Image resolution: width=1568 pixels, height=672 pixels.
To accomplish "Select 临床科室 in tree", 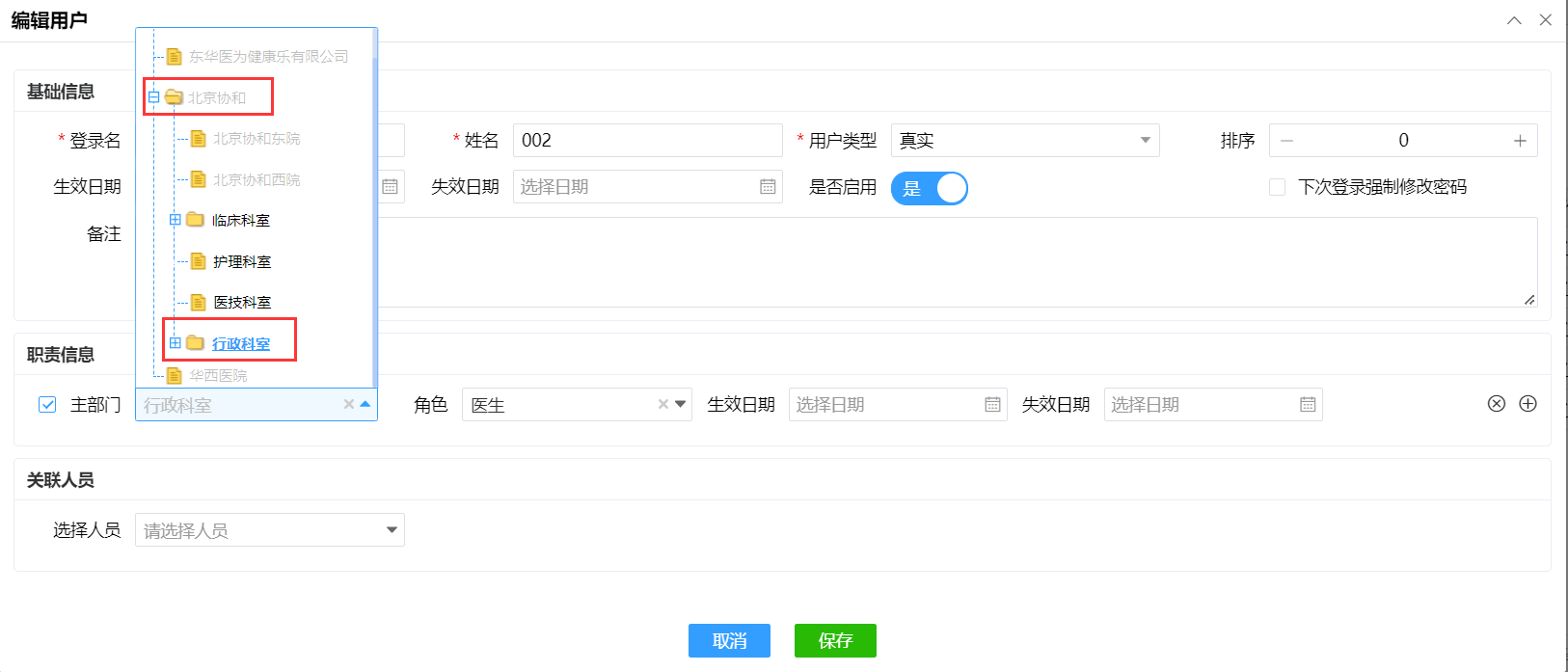I will pos(241,221).
